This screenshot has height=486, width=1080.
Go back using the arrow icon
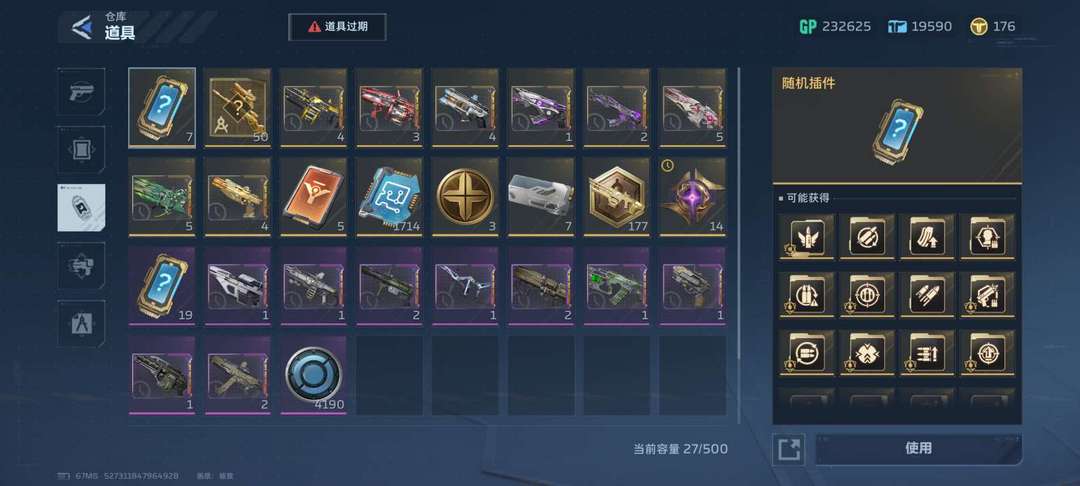(x=83, y=28)
